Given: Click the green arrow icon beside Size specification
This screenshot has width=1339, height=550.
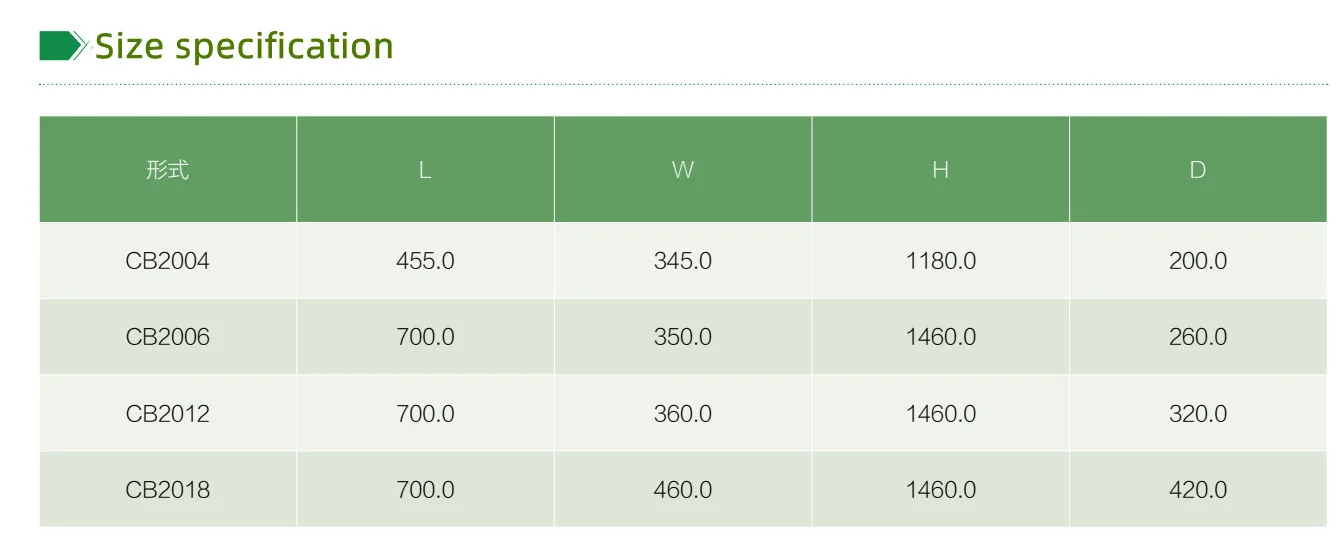Looking at the screenshot, I should tap(63, 46).
